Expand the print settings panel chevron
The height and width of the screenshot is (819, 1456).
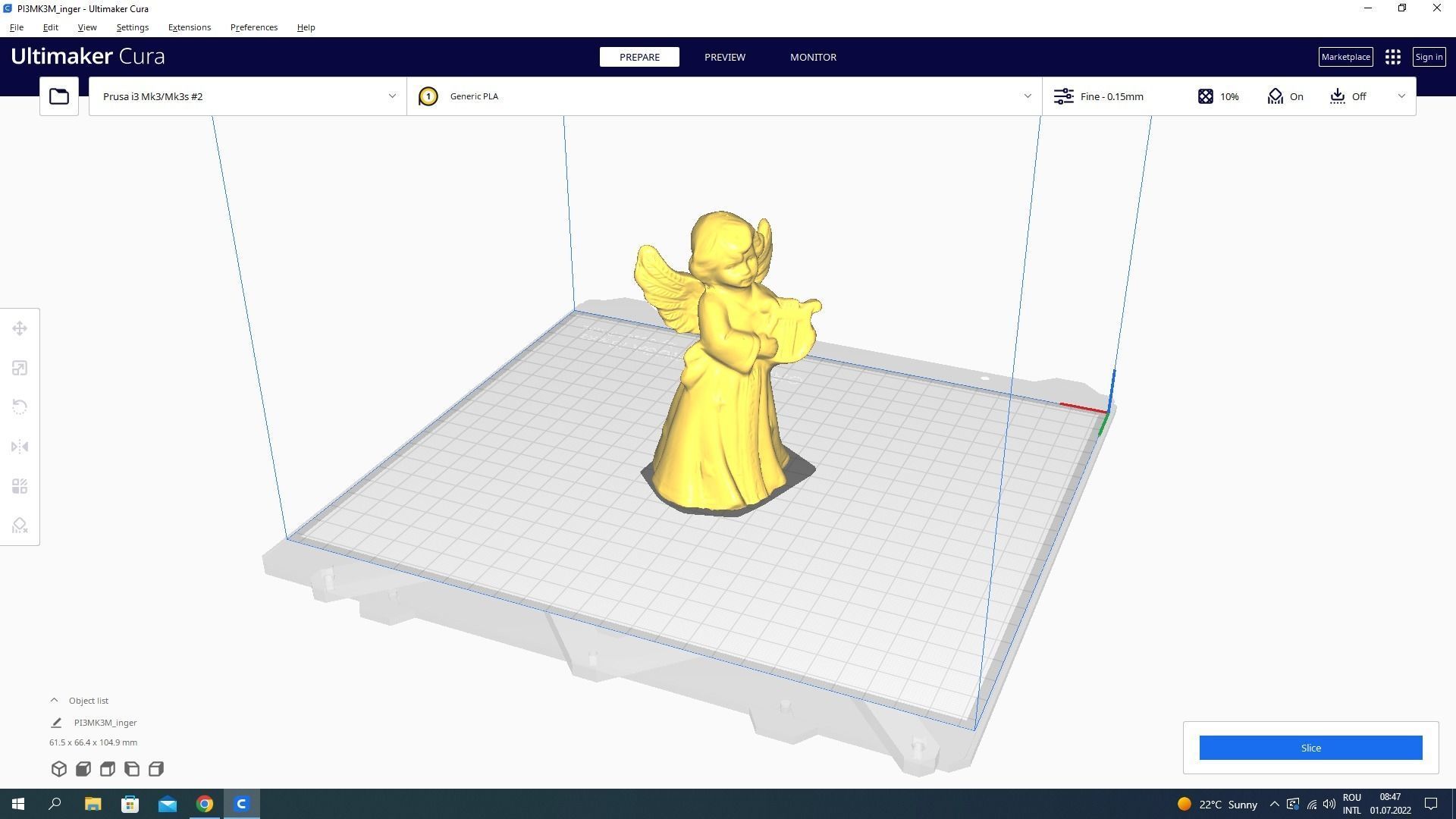(x=1401, y=96)
